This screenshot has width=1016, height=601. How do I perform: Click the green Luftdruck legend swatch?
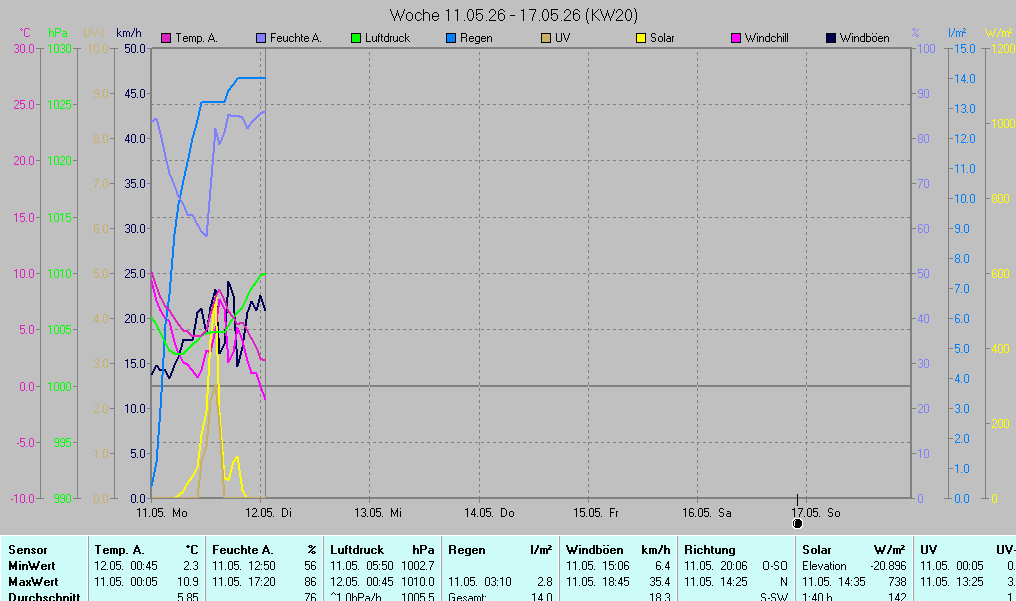(356, 38)
